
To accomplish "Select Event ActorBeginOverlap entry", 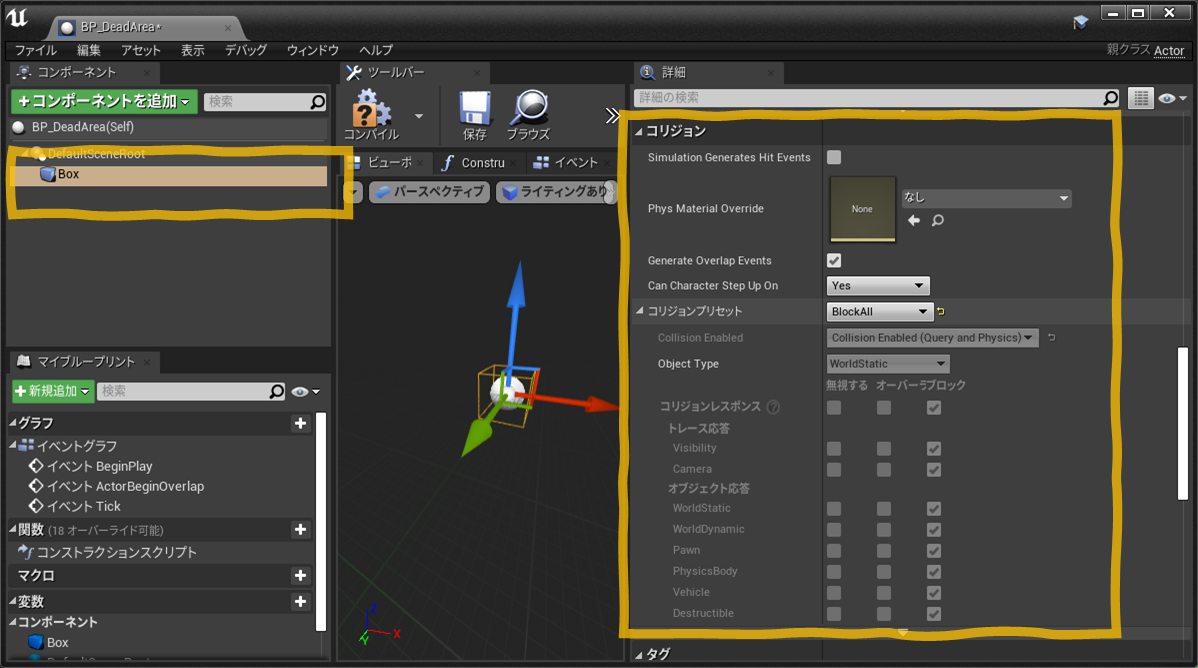I will [x=116, y=486].
